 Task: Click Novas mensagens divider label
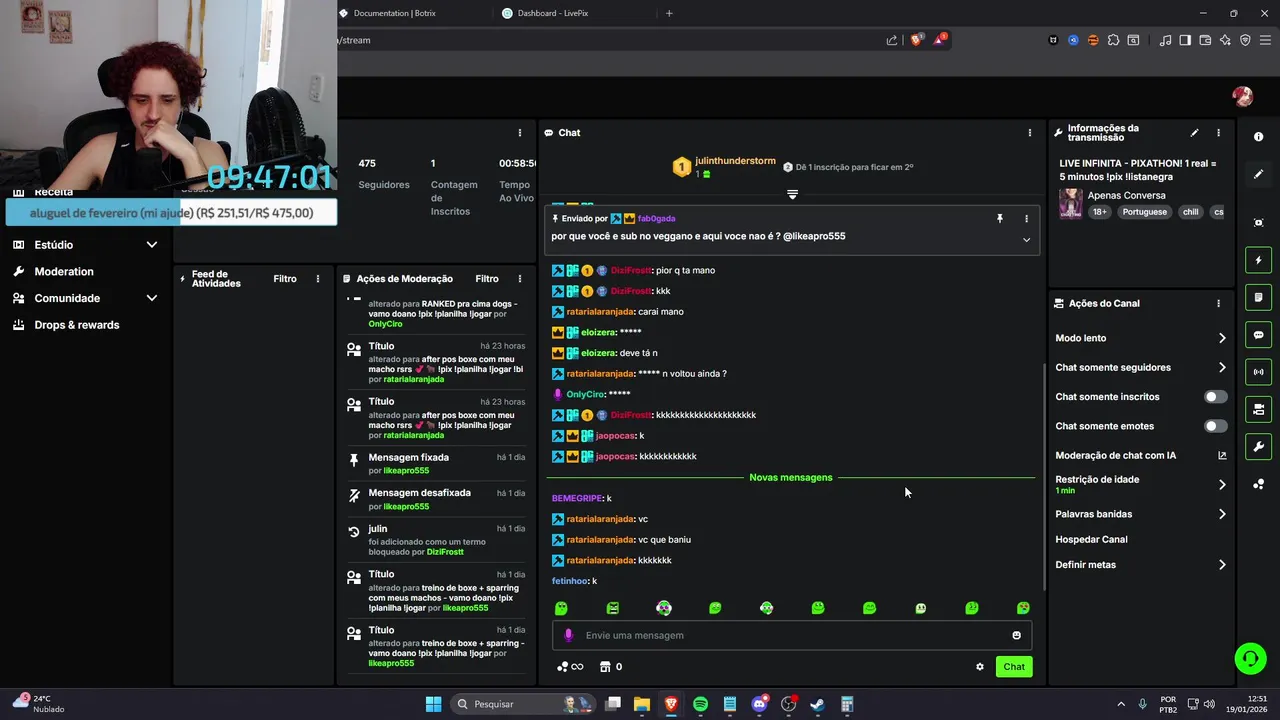click(791, 477)
